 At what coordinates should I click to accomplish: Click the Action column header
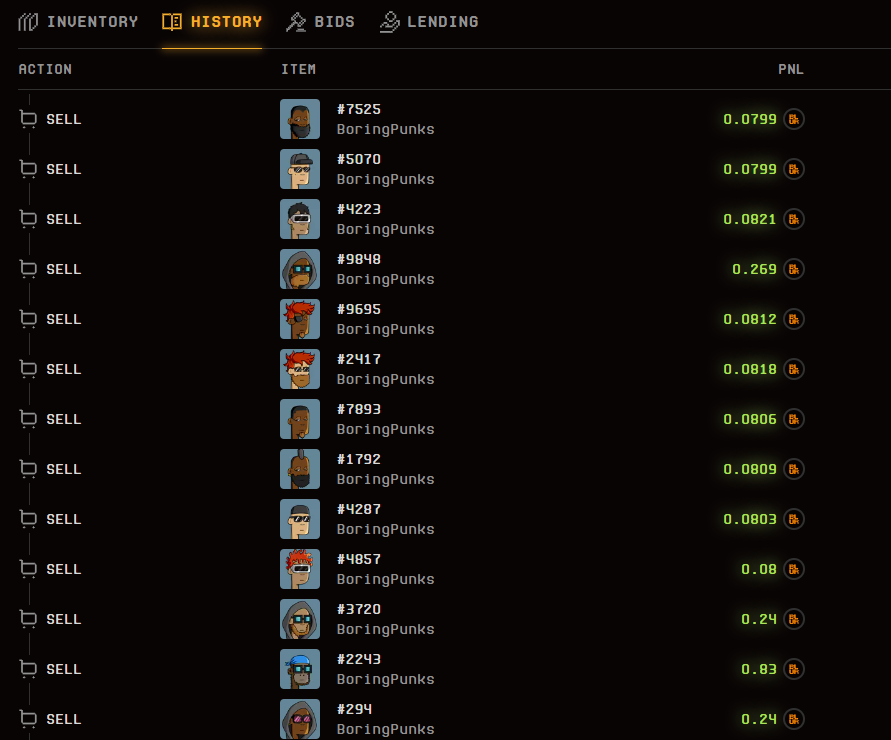click(x=45, y=69)
